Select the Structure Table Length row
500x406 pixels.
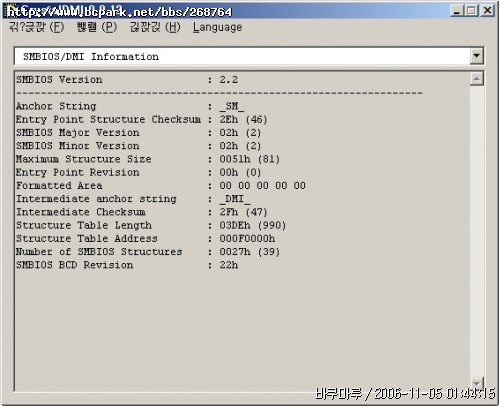coord(151,225)
